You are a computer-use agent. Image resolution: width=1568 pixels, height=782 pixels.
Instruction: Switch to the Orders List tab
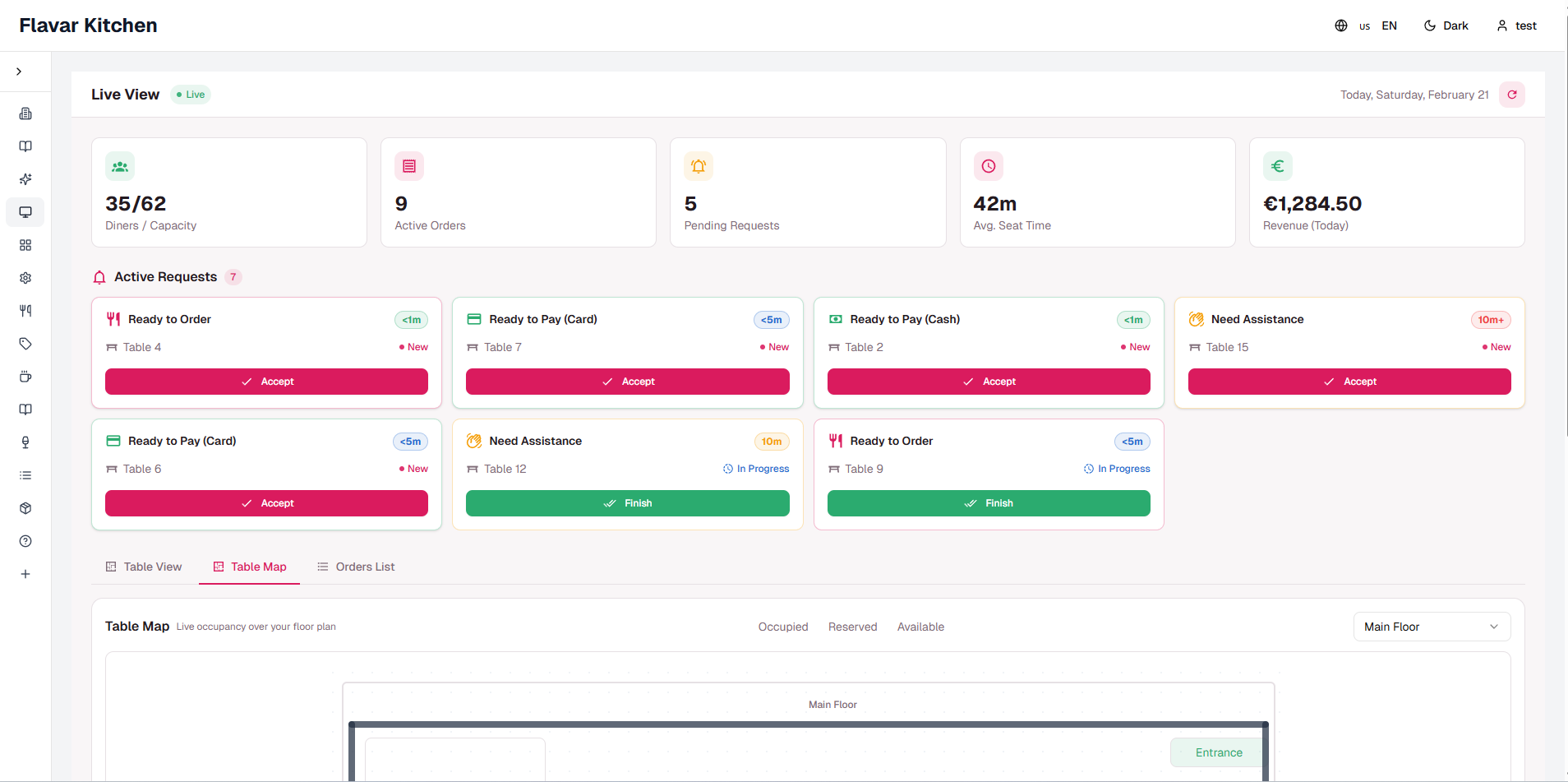pos(356,567)
